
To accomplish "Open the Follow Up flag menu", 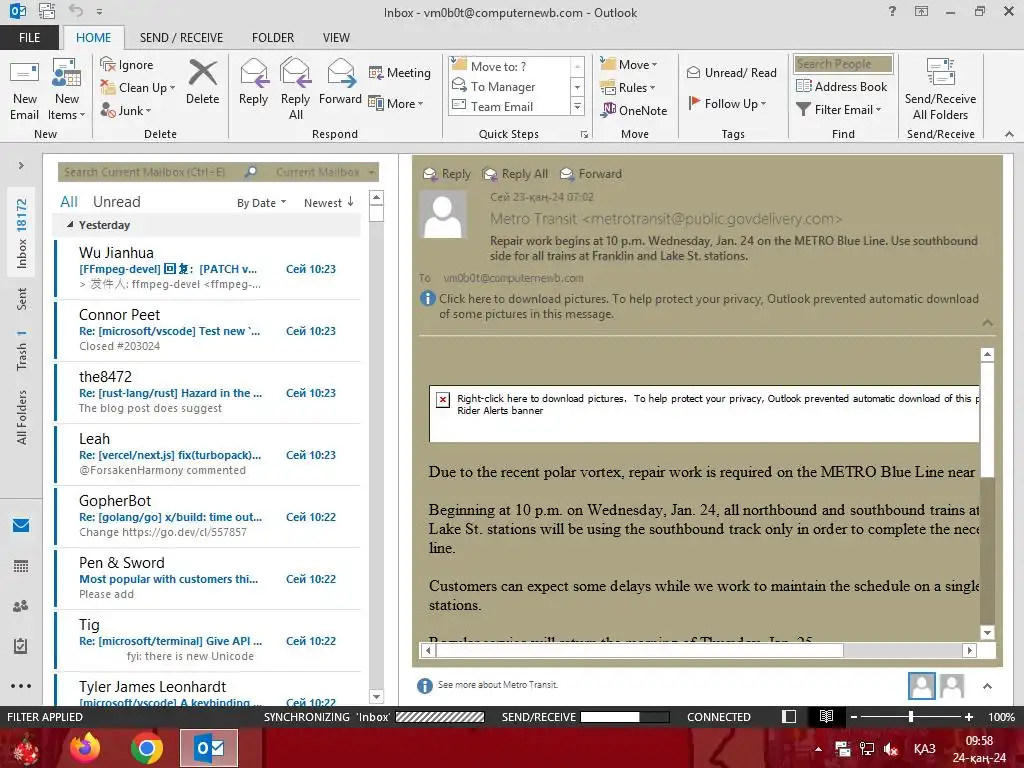I will pyautogui.click(x=728, y=103).
